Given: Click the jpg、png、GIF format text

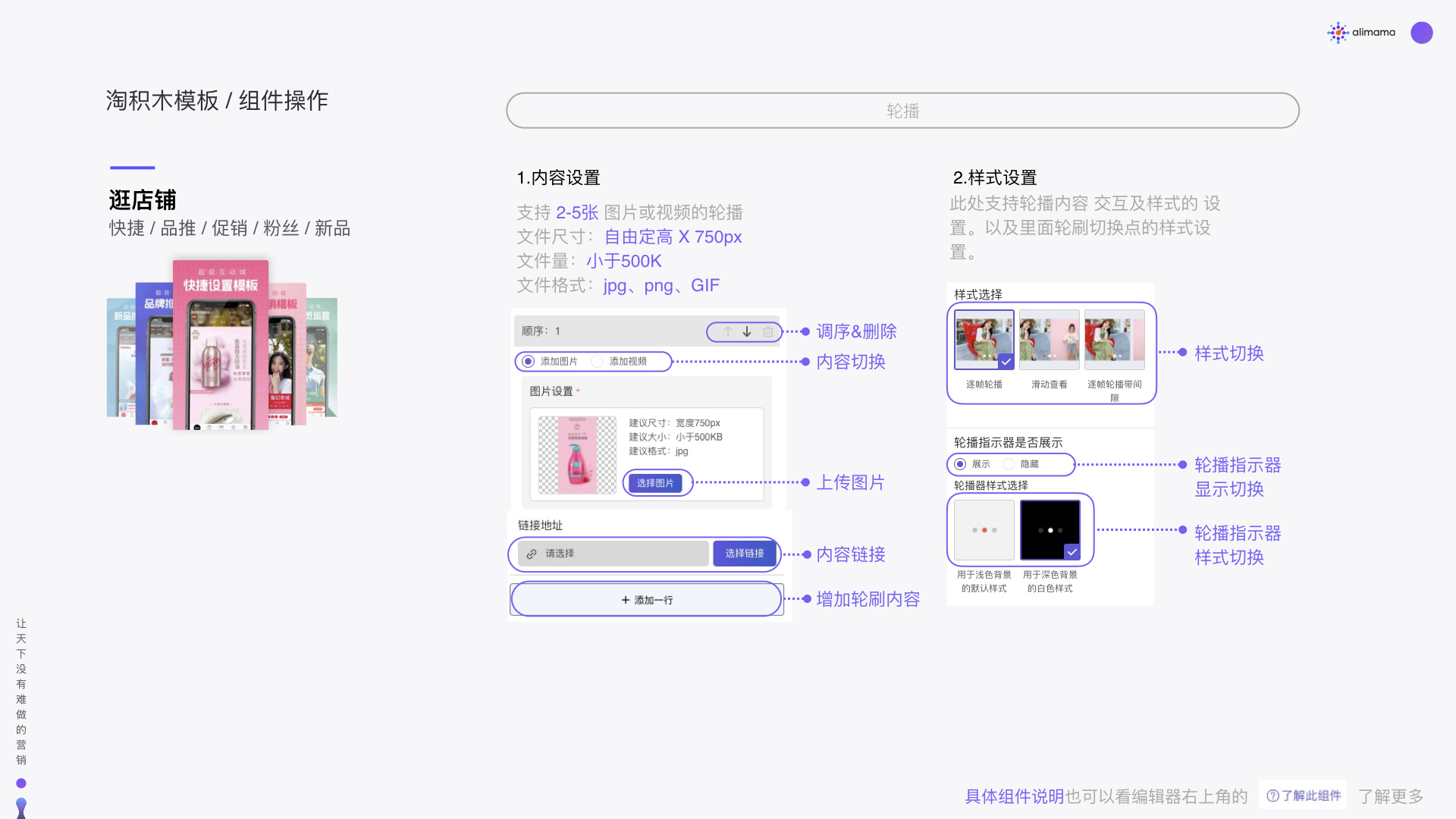Looking at the screenshot, I should click(x=661, y=285).
